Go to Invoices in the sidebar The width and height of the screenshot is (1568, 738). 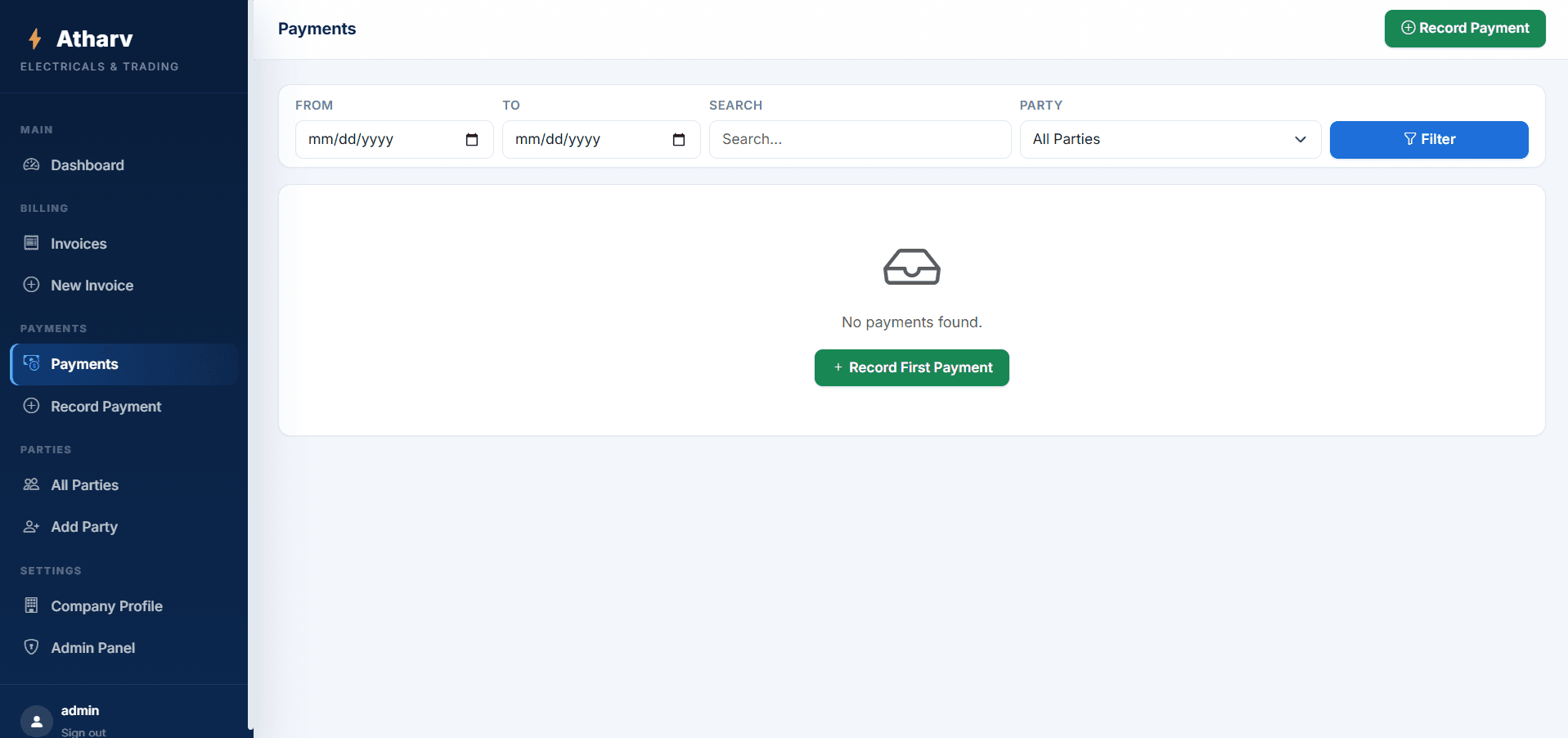click(x=124, y=244)
